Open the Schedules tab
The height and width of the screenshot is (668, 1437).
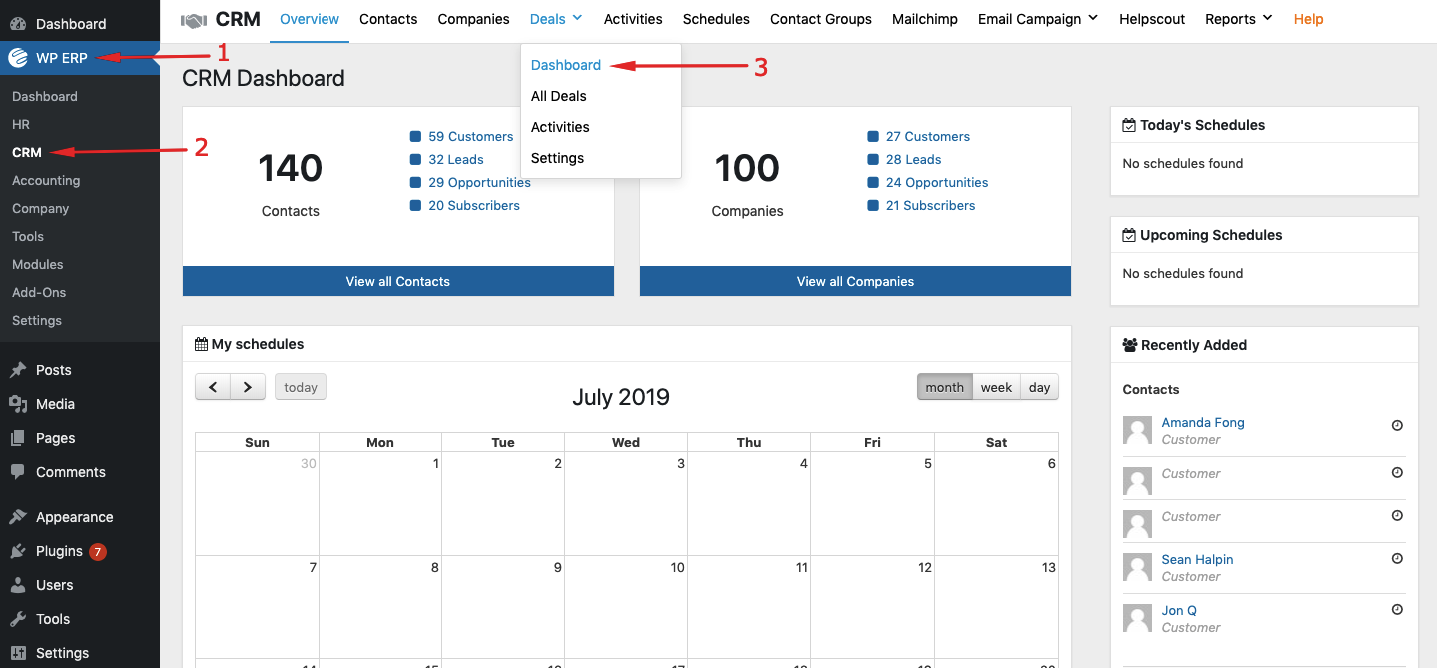coord(716,19)
